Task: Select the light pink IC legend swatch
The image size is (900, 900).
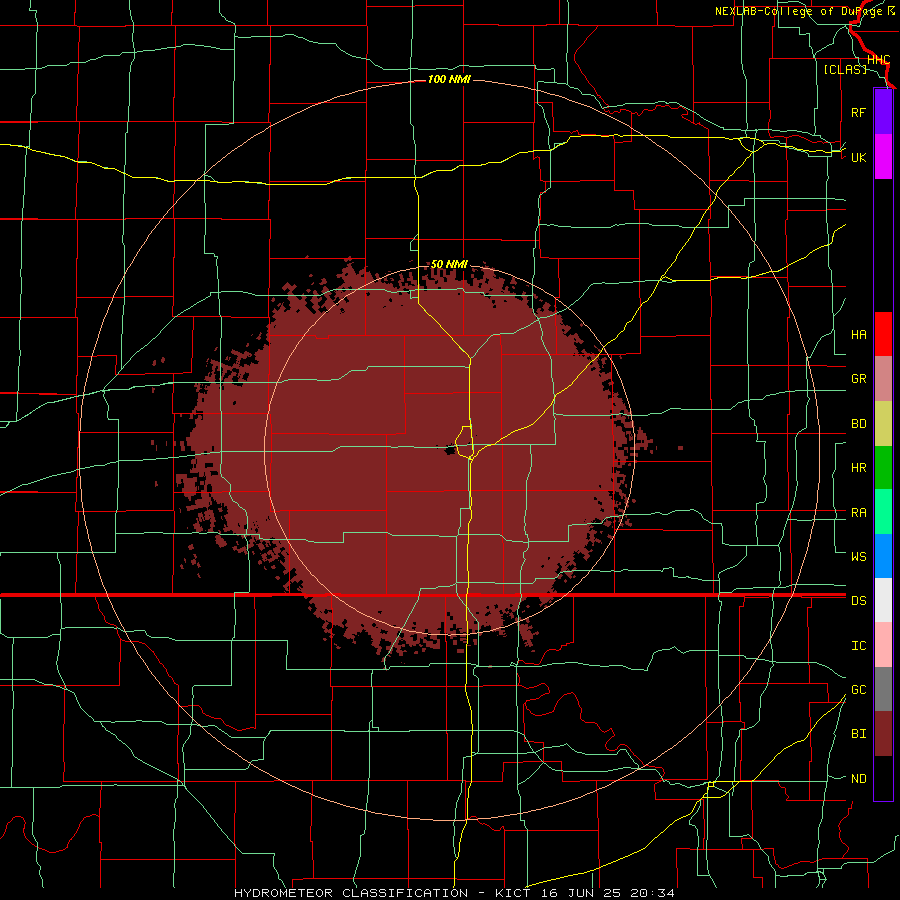Action: (x=883, y=645)
